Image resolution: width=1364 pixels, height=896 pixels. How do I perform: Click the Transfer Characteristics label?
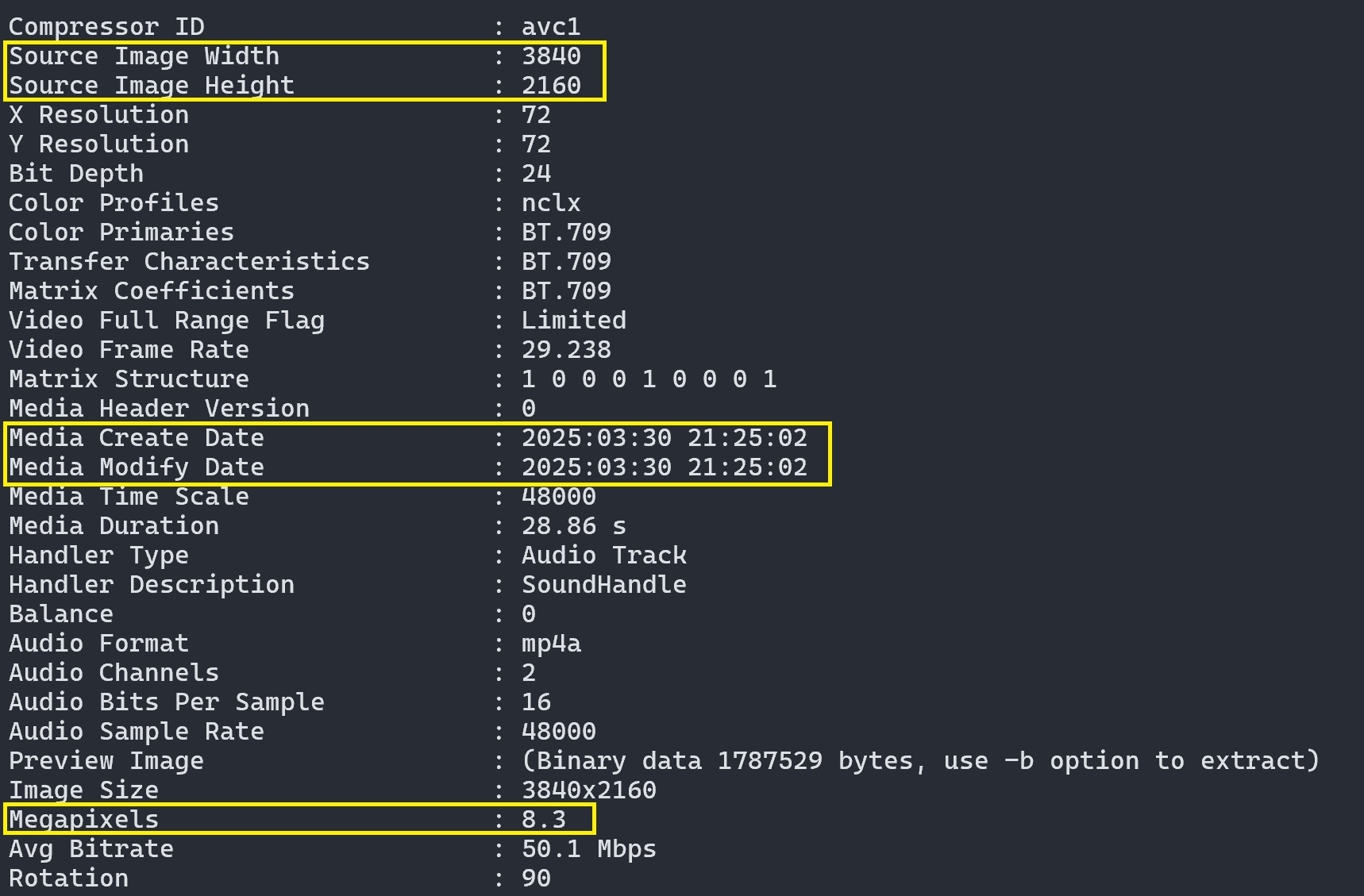[189, 262]
